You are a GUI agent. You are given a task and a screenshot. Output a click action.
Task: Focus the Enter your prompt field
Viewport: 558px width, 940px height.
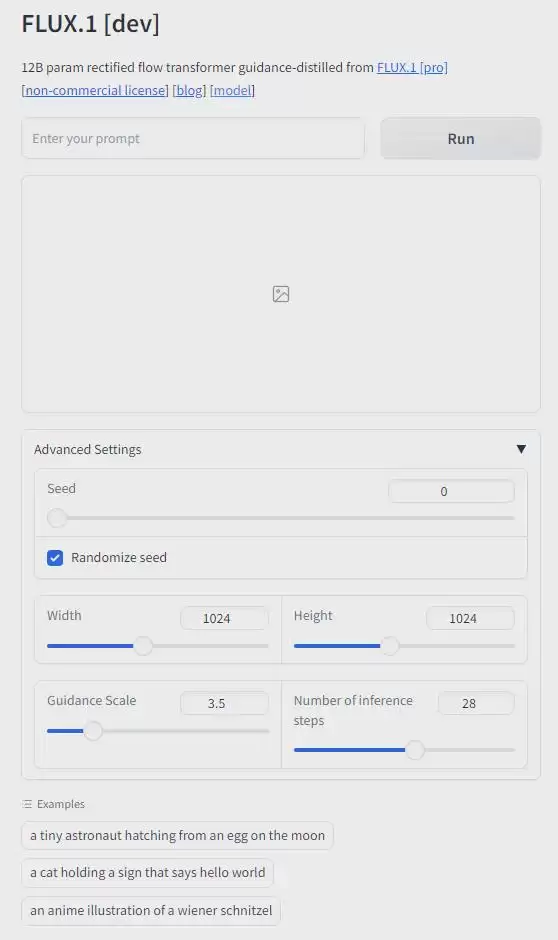pos(193,138)
